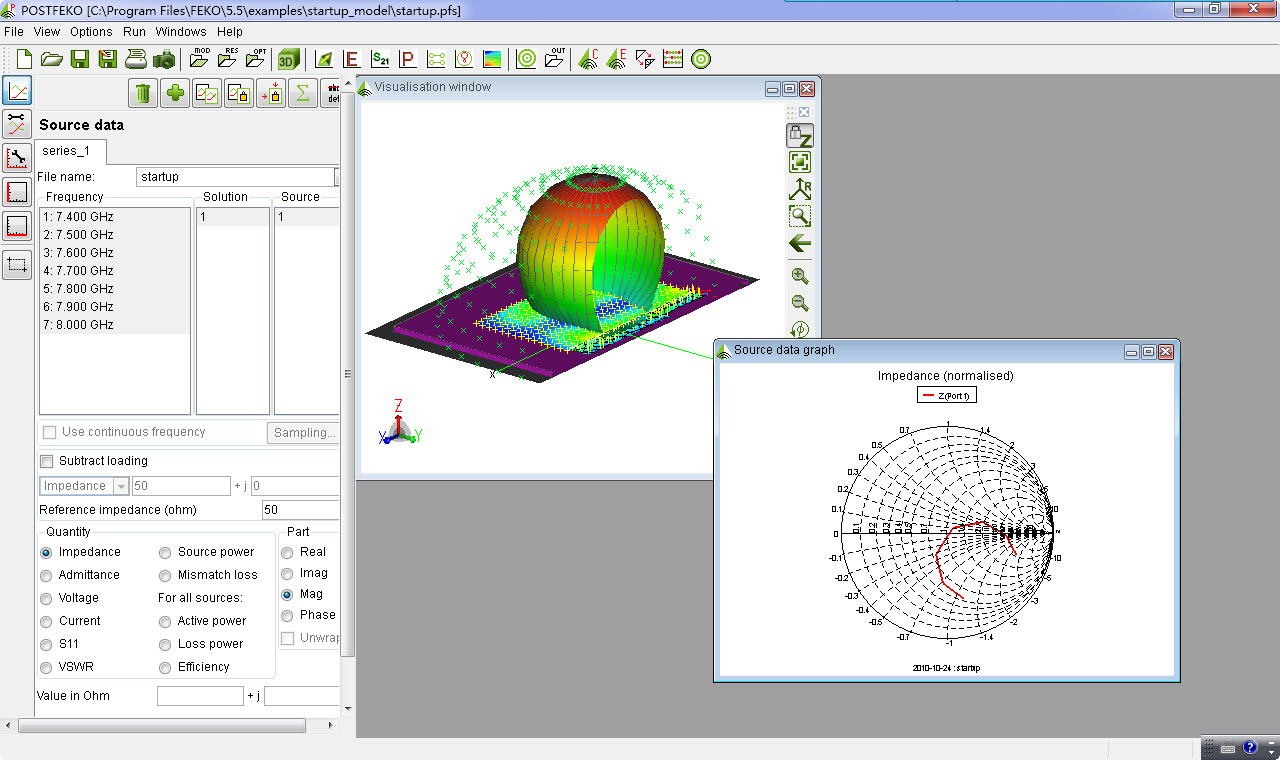Open model file with the MOD folder icon

click(200, 59)
